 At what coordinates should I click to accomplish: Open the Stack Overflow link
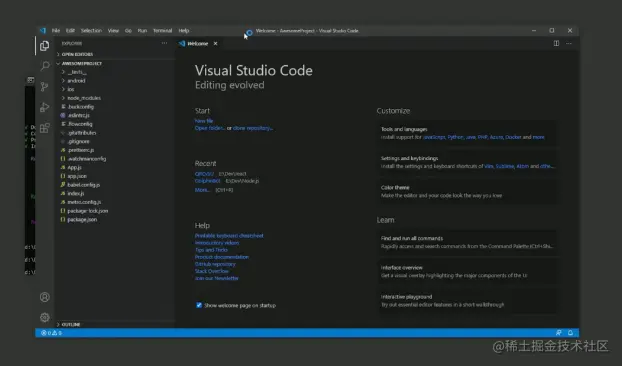pyautogui.click(x=212, y=271)
